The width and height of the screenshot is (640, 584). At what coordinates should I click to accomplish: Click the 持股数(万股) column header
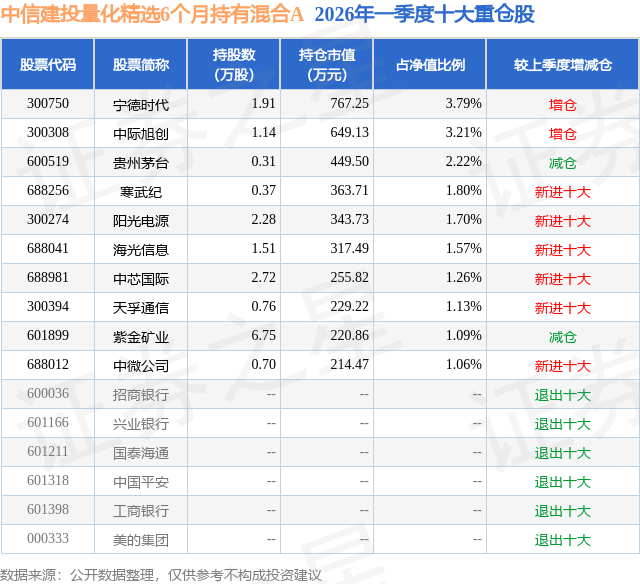tap(234, 64)
